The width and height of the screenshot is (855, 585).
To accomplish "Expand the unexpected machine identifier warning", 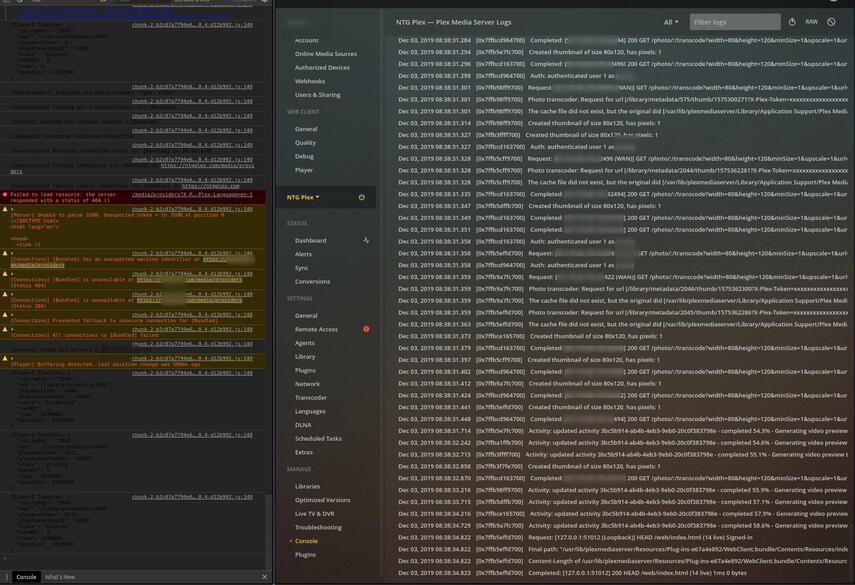I will pos(11,253).
